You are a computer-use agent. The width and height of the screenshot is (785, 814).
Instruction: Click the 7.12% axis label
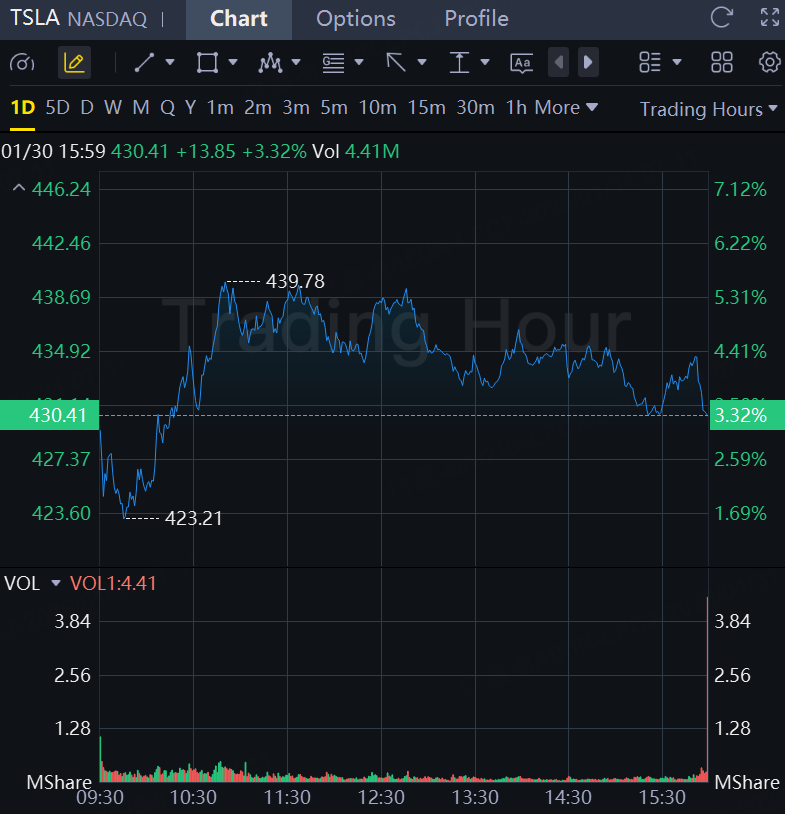click(x=740, y=189)
